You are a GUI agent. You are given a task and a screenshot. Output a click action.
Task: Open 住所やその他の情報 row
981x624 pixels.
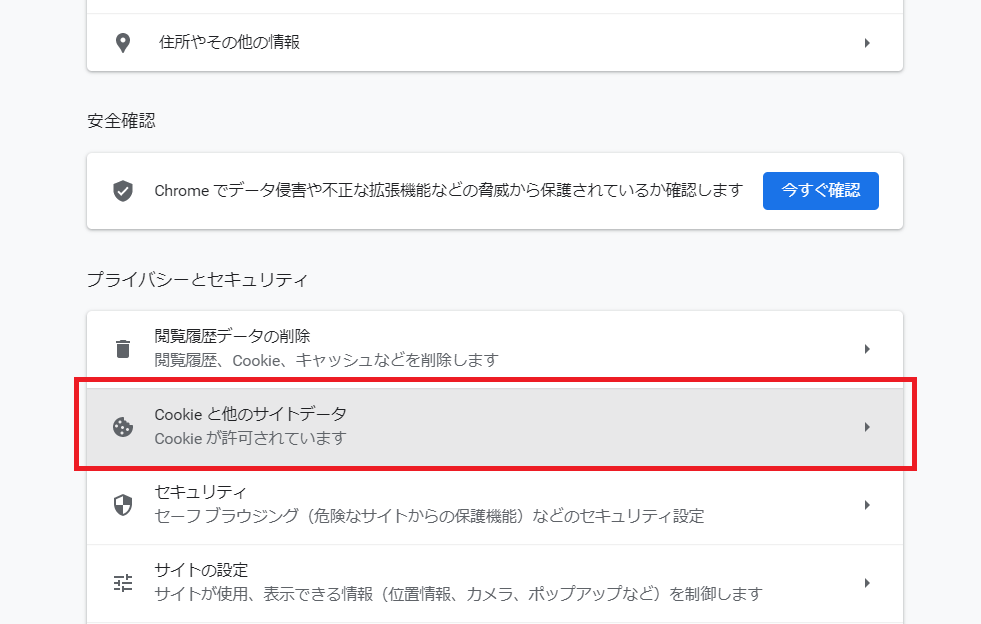click(495, 43)
